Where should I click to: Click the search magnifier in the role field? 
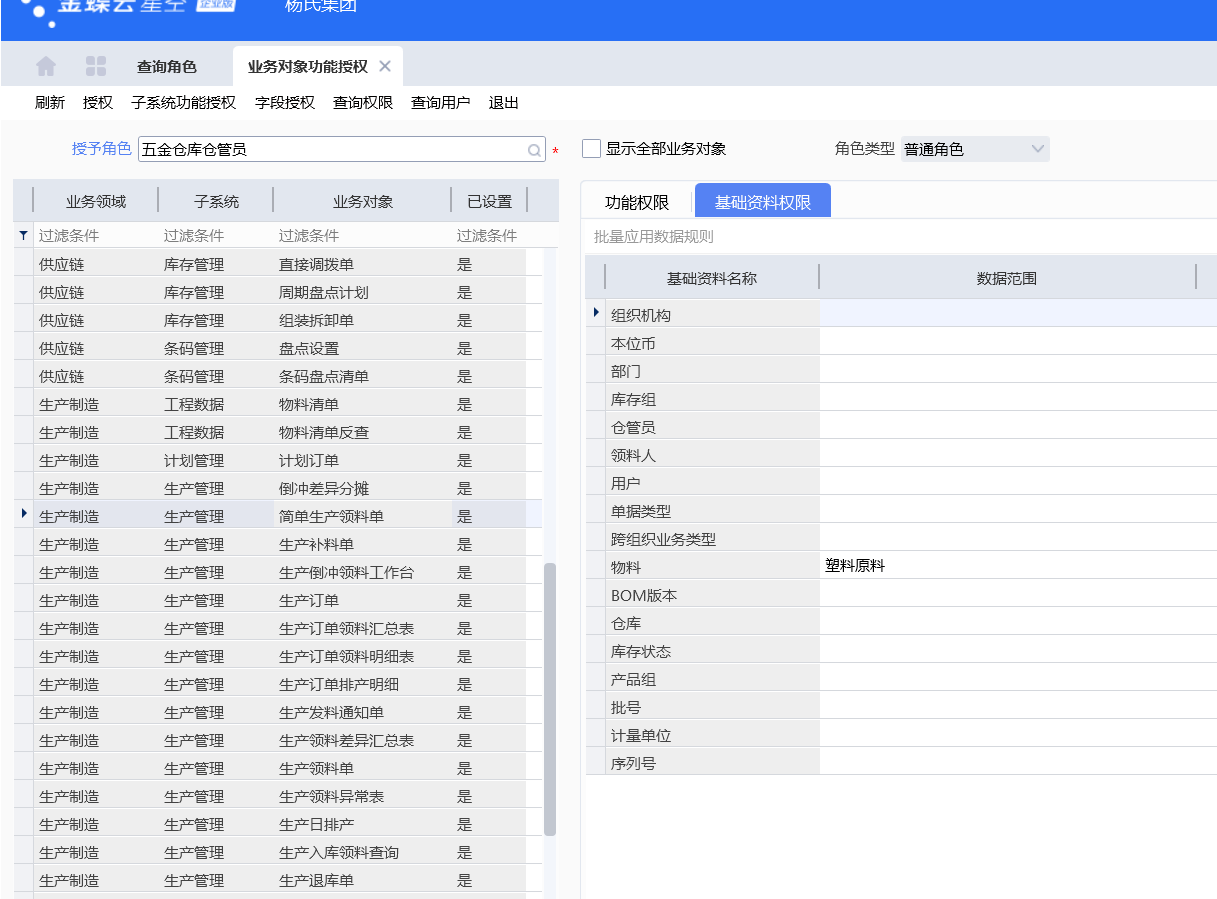click(x=535, y=150)
